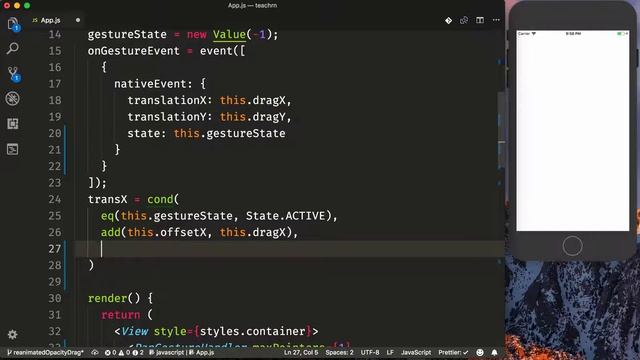The width and height of the screenshot is (640, 360).
Task: Open the Debug icon in activity bar
Action: tap(13, 98)
